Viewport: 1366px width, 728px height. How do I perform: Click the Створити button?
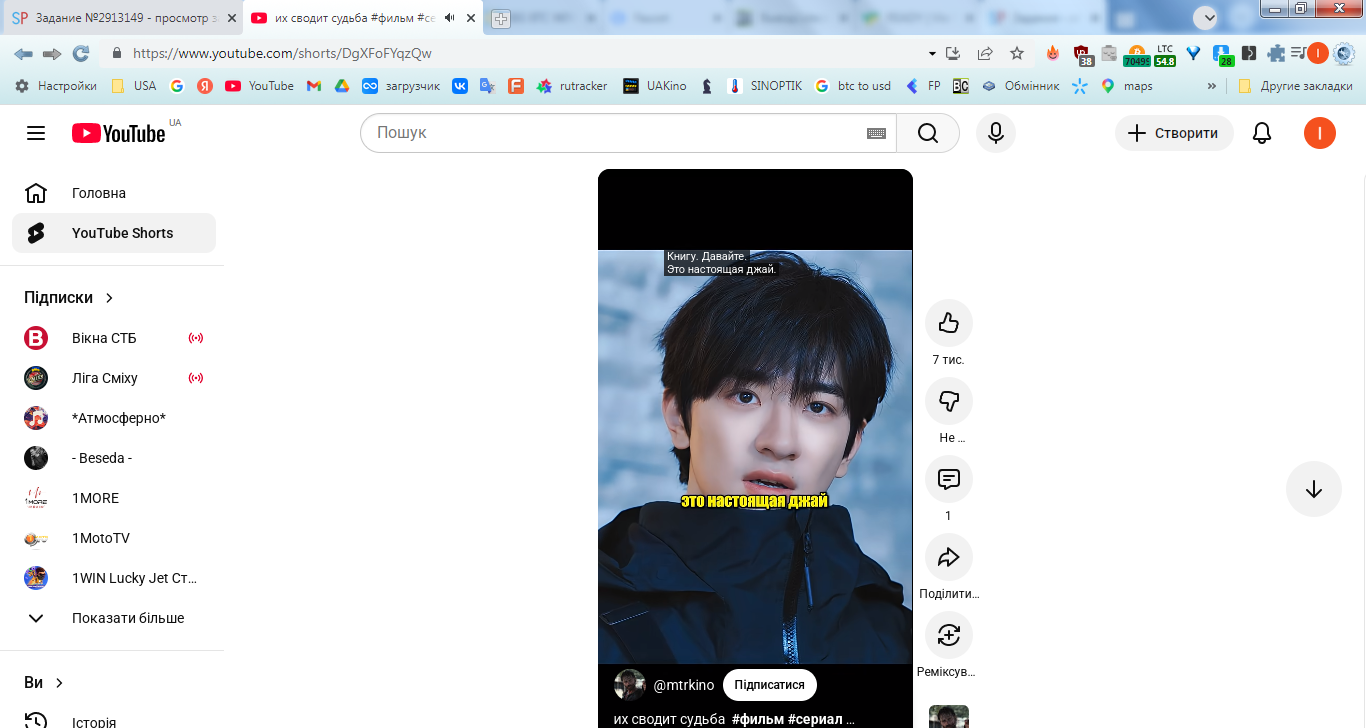[x=1174, y=133]
